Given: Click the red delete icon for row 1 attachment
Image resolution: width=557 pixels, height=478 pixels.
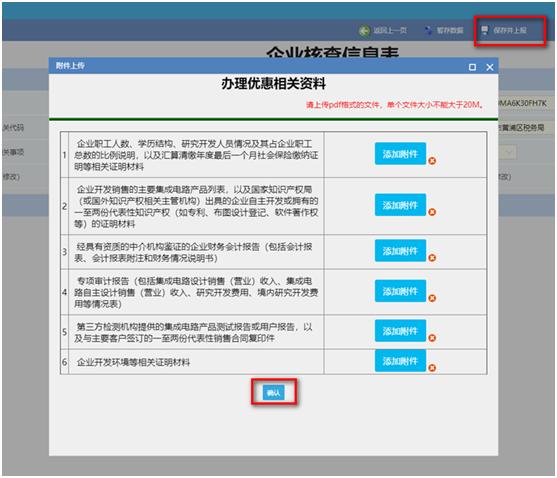Looking at the screenshot, I should (x=432, y=161).
